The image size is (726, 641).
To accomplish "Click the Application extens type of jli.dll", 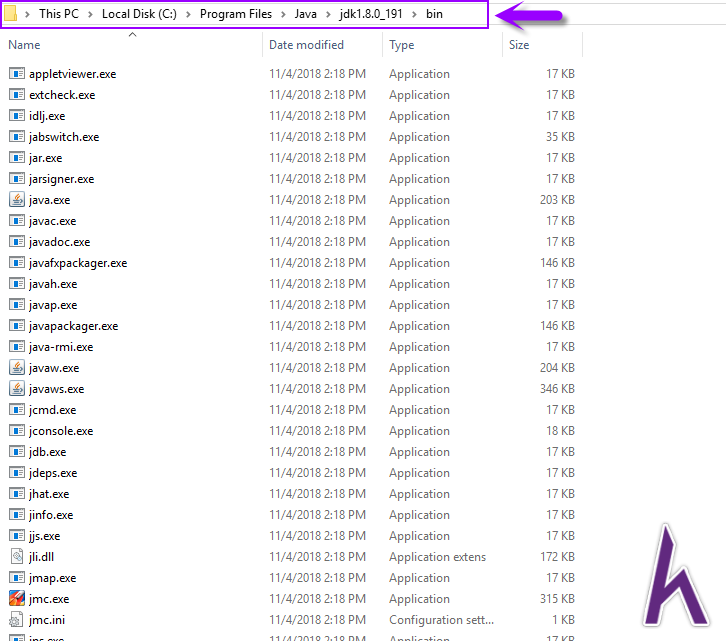I will pos(438,557).
